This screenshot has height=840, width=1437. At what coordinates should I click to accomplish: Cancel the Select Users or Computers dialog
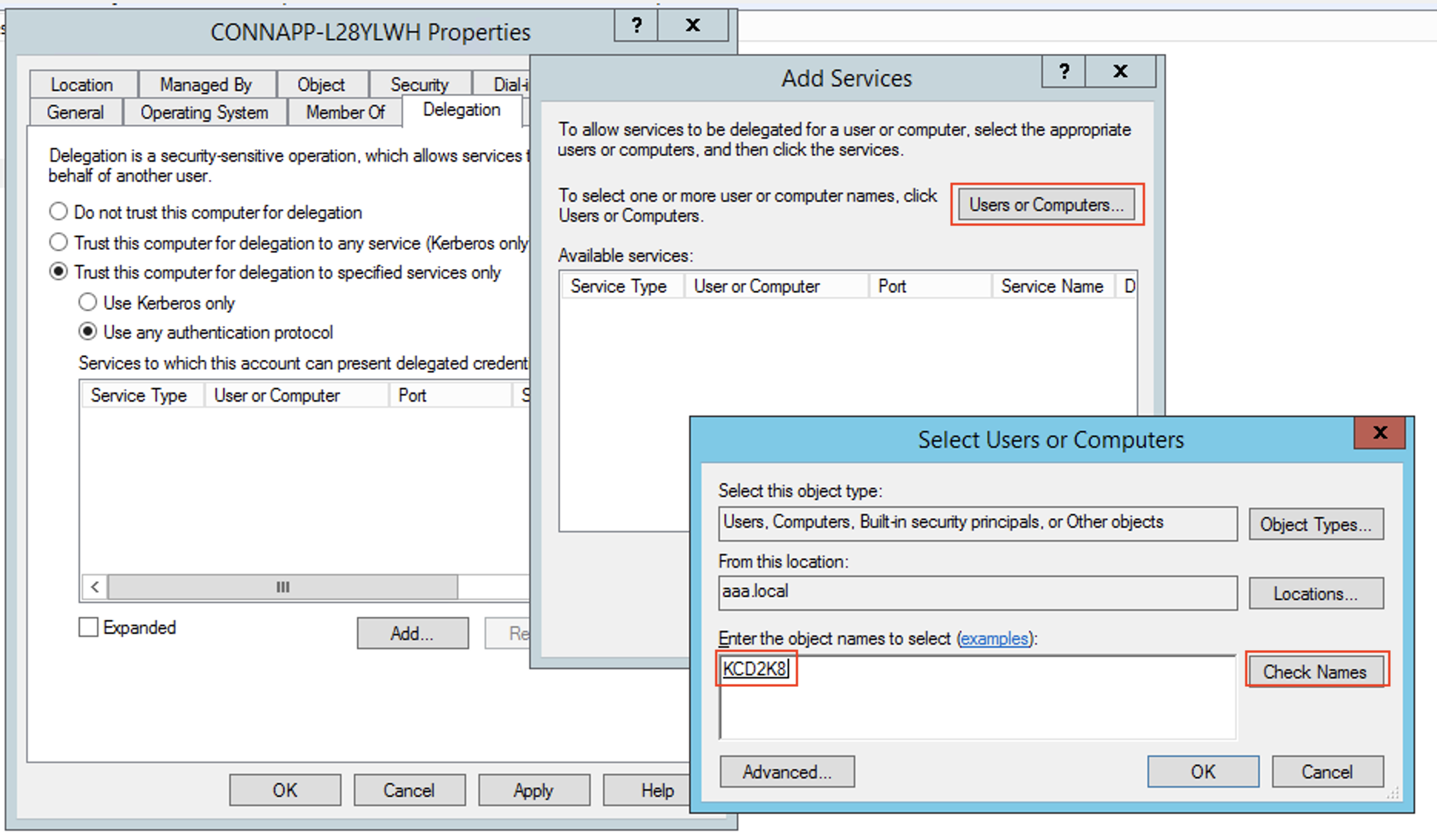pos(1328,772)
